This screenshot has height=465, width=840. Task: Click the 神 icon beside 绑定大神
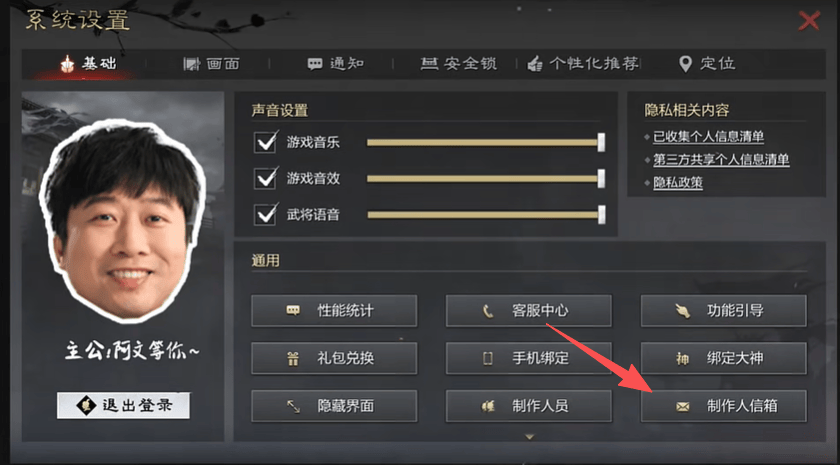[x=682, y=358]
